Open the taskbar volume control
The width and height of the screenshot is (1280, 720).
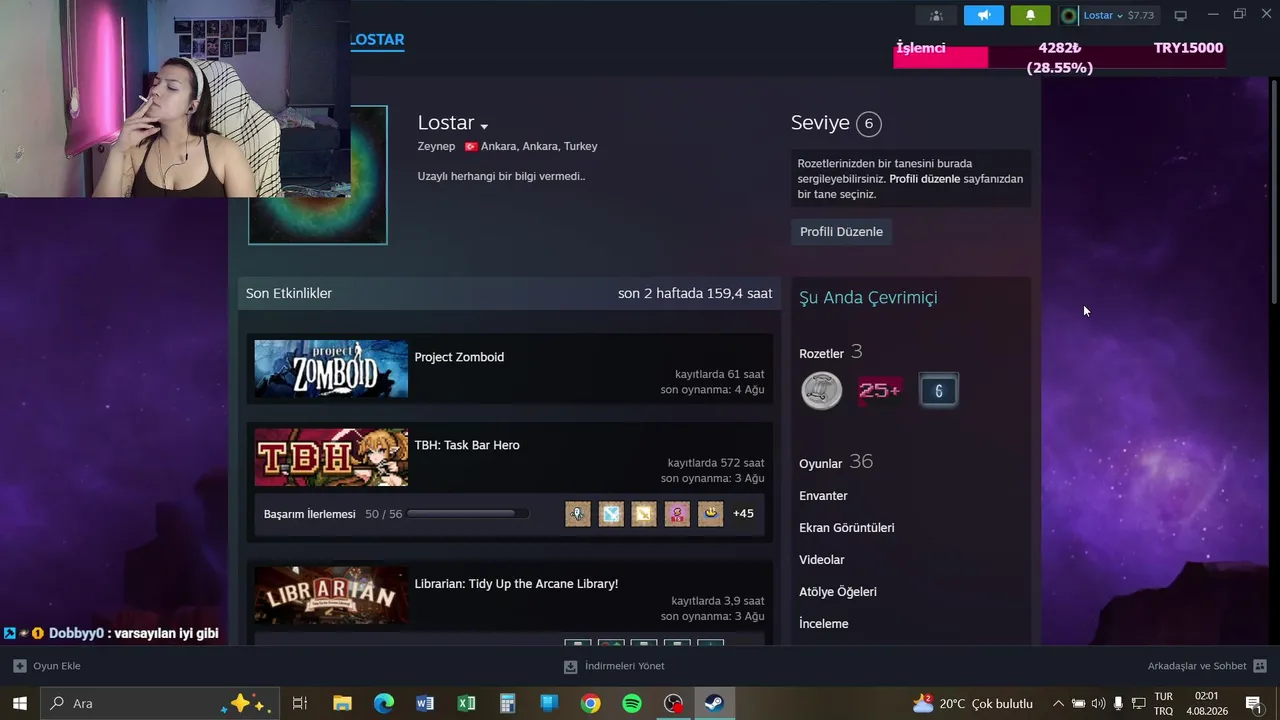tap(1098, 703)
